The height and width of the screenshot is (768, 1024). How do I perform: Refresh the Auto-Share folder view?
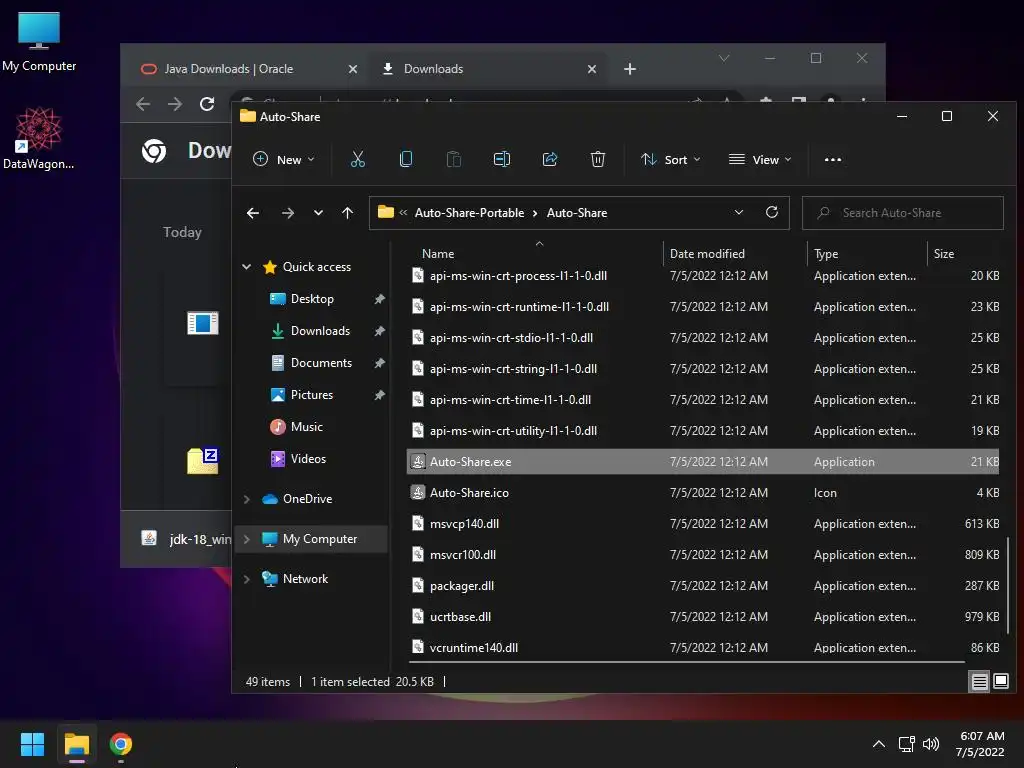[772, 213]
